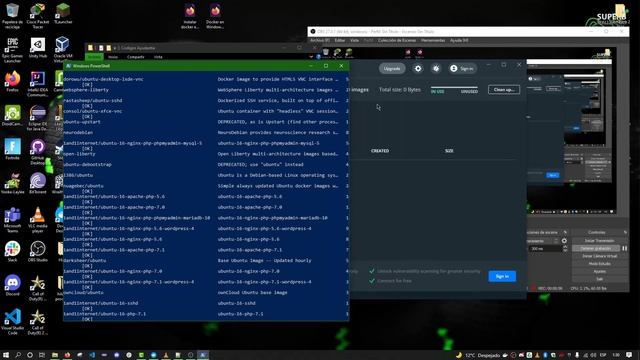Image resolution: width=640 pixels, height=360 pixels.
Task: Select the Vista tab in File Explorer
Action: 158,57
